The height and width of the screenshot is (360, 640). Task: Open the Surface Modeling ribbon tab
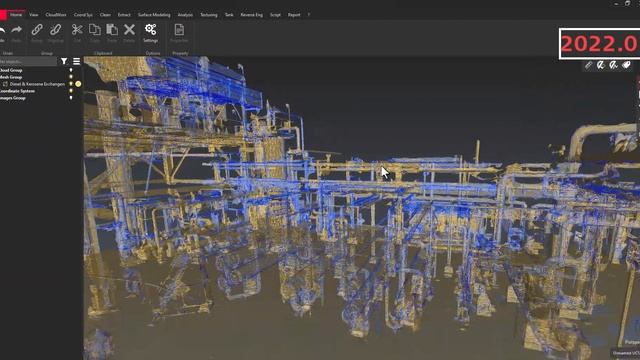pyautogui.click(x=154, y=15)
